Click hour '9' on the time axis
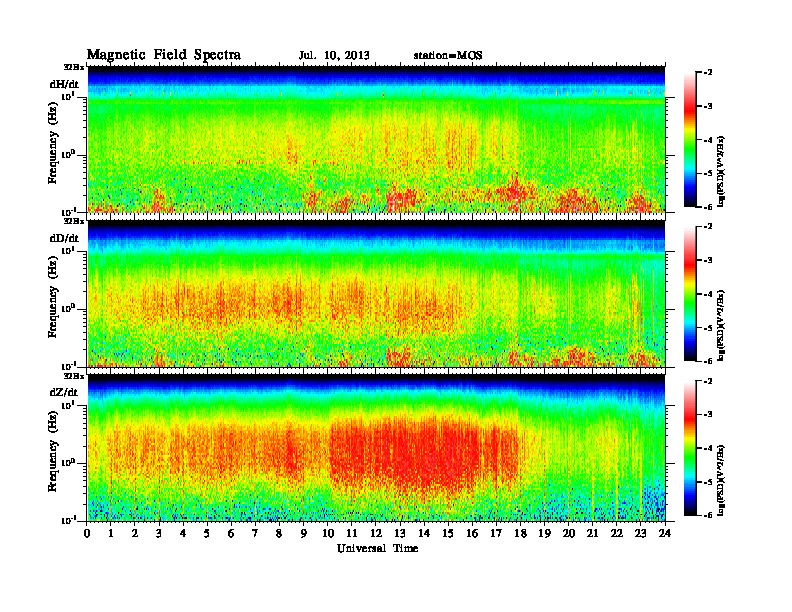This screenshot has height=612, width=792. [x=304, y=534]
